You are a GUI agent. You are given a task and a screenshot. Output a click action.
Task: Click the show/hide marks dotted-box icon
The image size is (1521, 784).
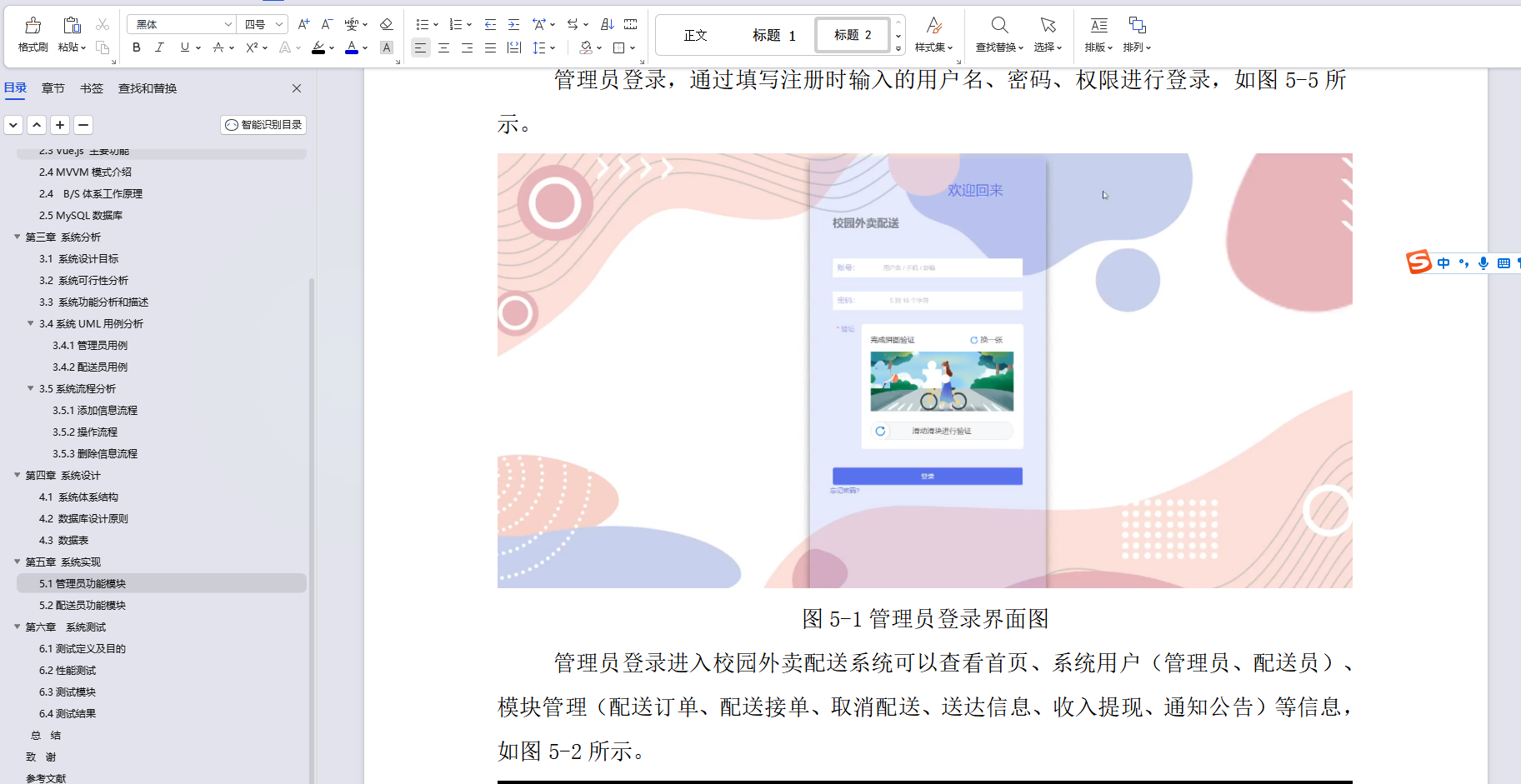(631, 24)
